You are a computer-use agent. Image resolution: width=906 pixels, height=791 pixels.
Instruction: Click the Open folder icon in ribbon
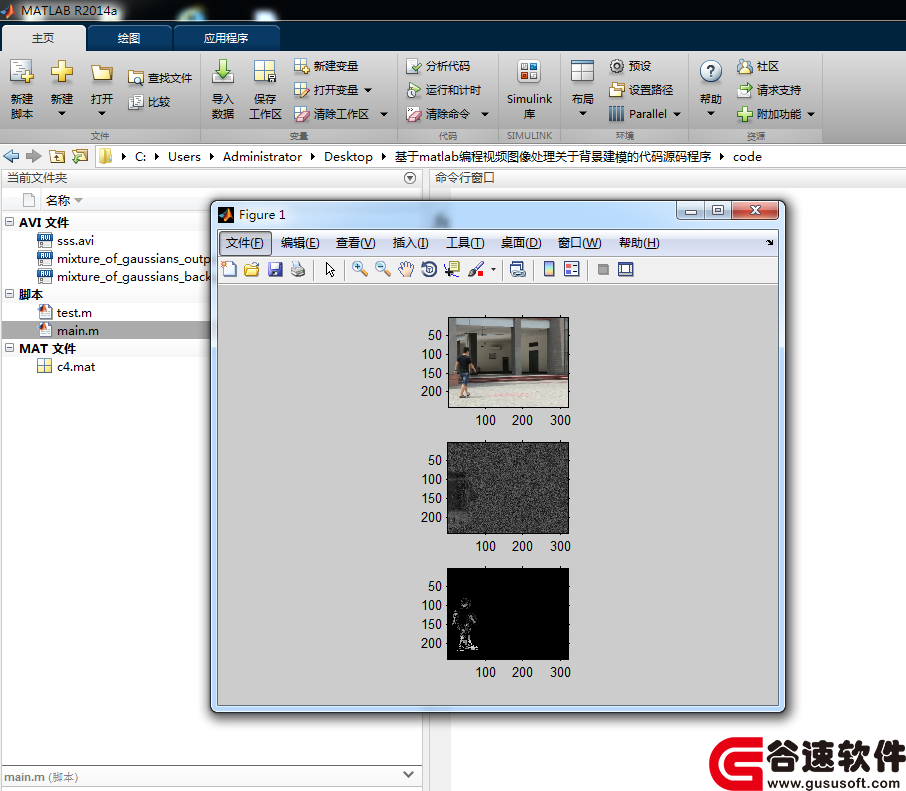[102, 73]
